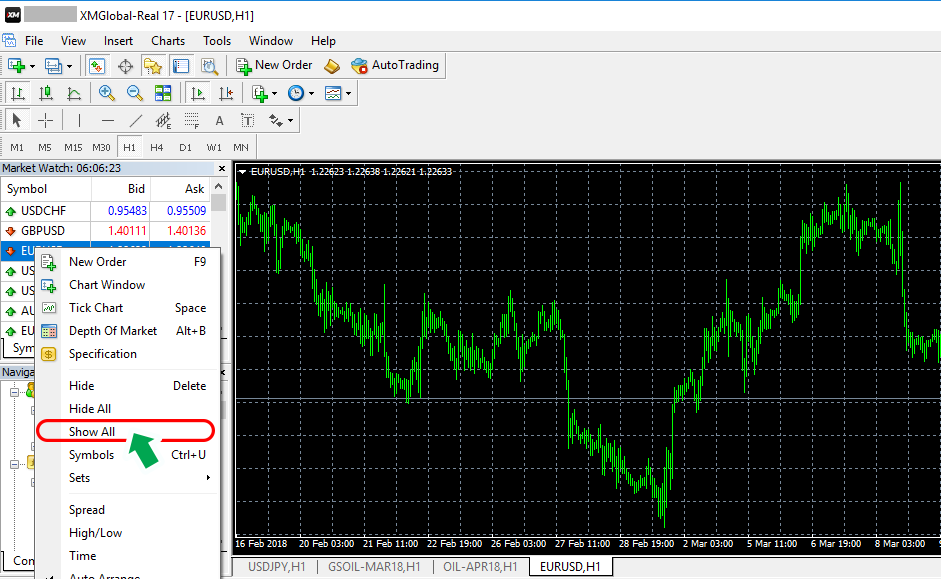This screenshot has height=579, width=941.
Task: Open the Strategy Tester icon
Action: [x=209, y=65]
